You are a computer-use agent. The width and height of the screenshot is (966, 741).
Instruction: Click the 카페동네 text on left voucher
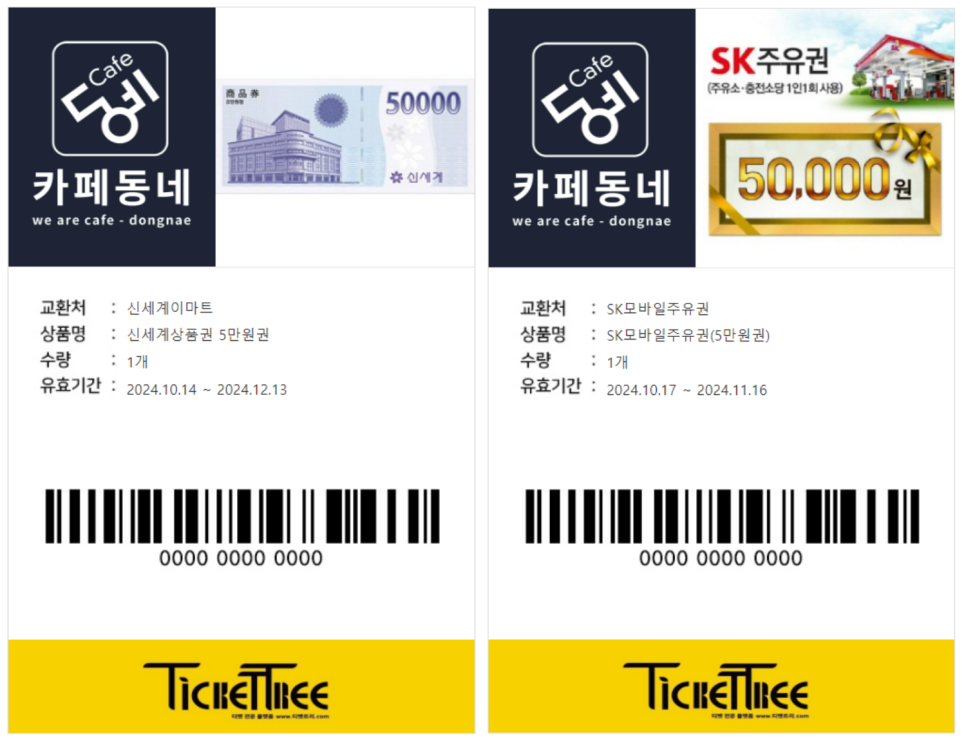(112, 188)
